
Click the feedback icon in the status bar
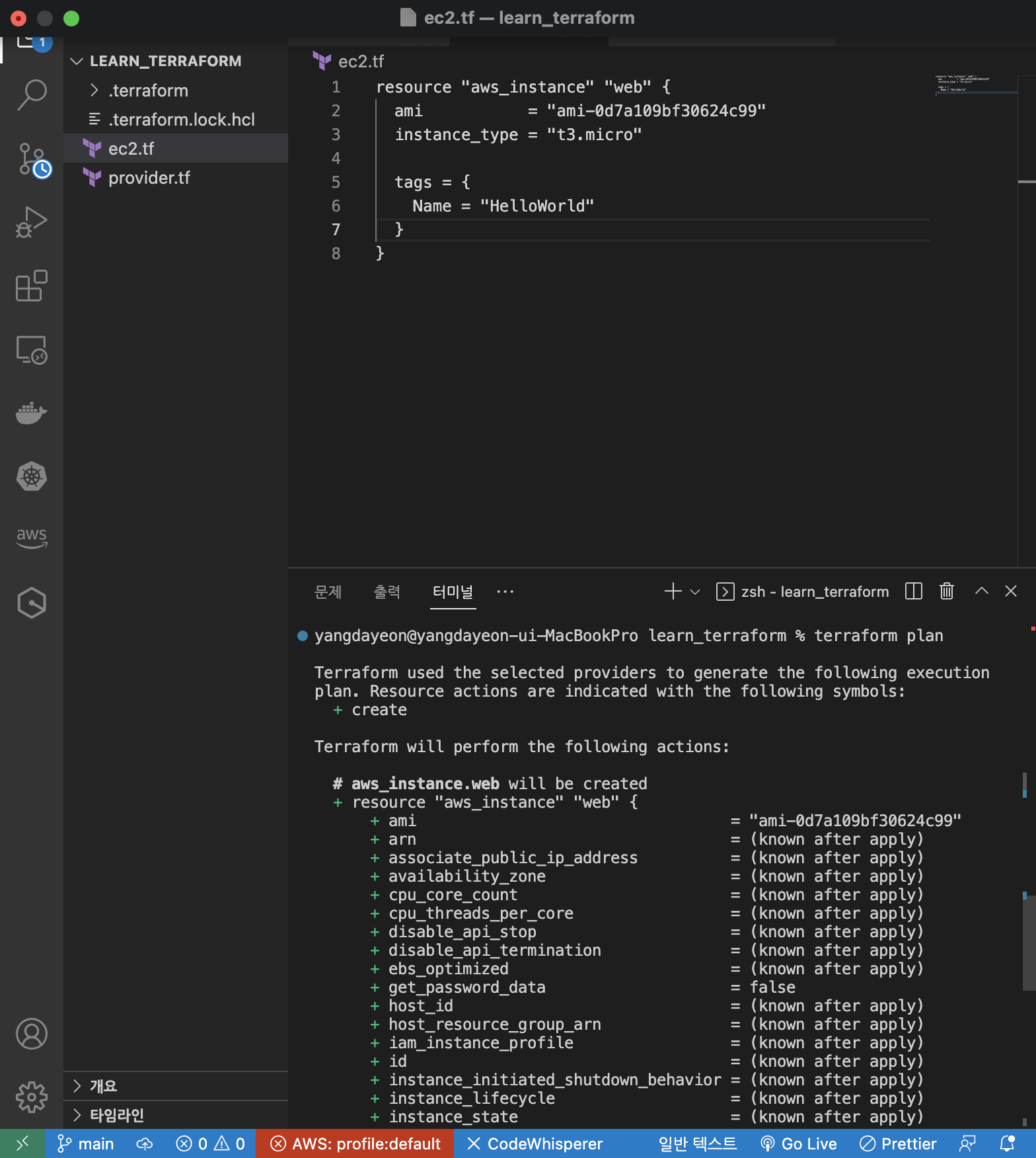(967, 1143)
